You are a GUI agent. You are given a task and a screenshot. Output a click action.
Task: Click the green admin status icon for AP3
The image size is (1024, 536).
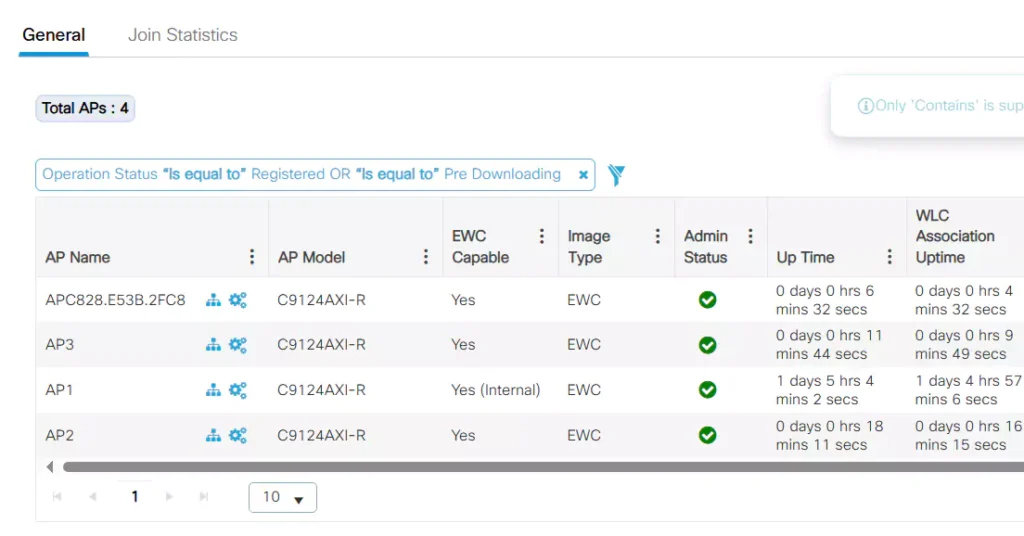tap(707, 345)
